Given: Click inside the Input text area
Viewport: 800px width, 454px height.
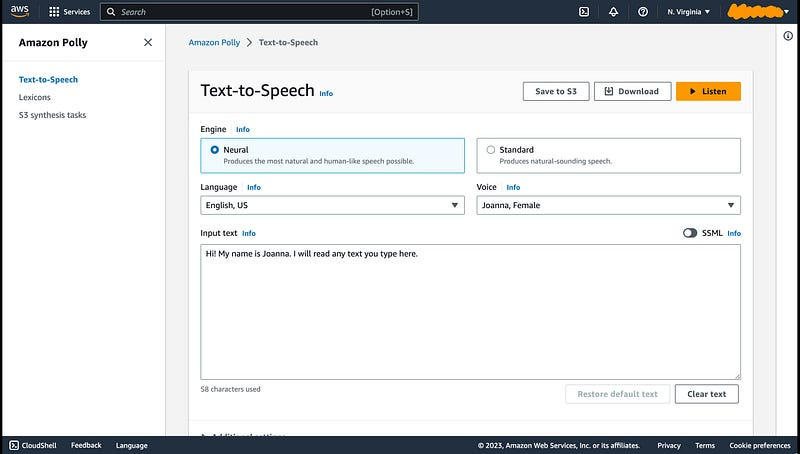Looking at the screenshot, I should pyautogui.click(x=470, y=312).
